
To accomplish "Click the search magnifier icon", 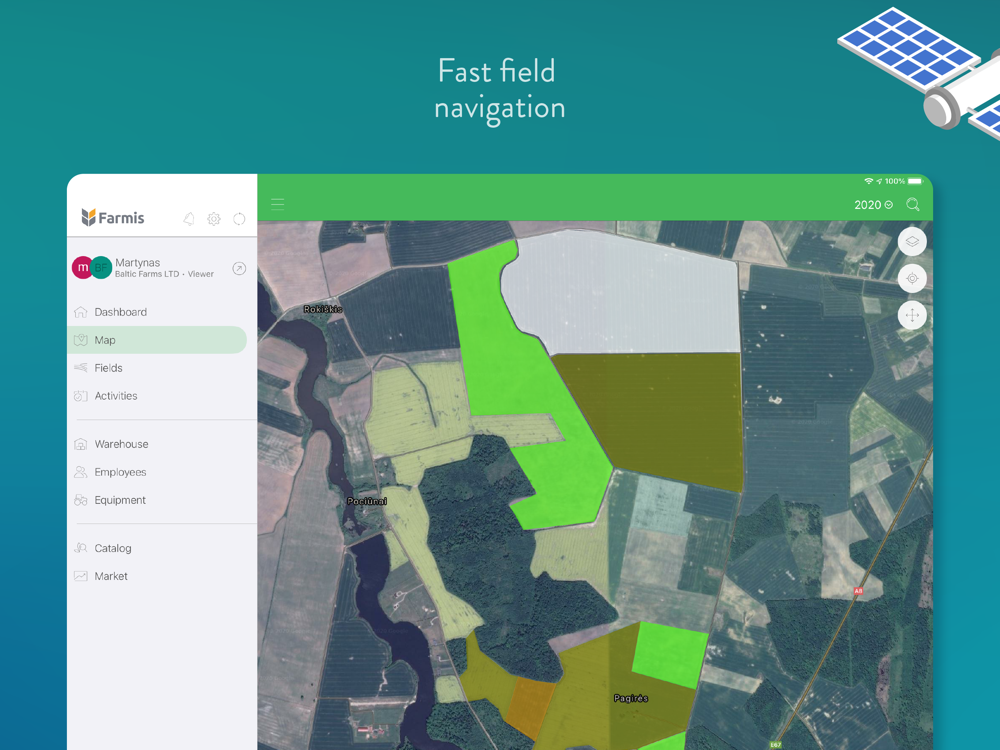I will coord(913,204).
